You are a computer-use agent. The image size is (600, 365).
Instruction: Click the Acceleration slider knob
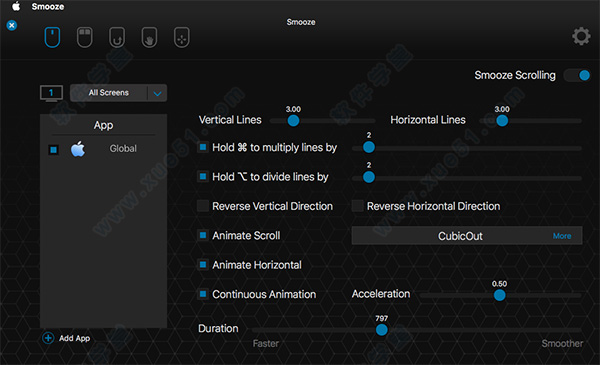pos(499,295)
